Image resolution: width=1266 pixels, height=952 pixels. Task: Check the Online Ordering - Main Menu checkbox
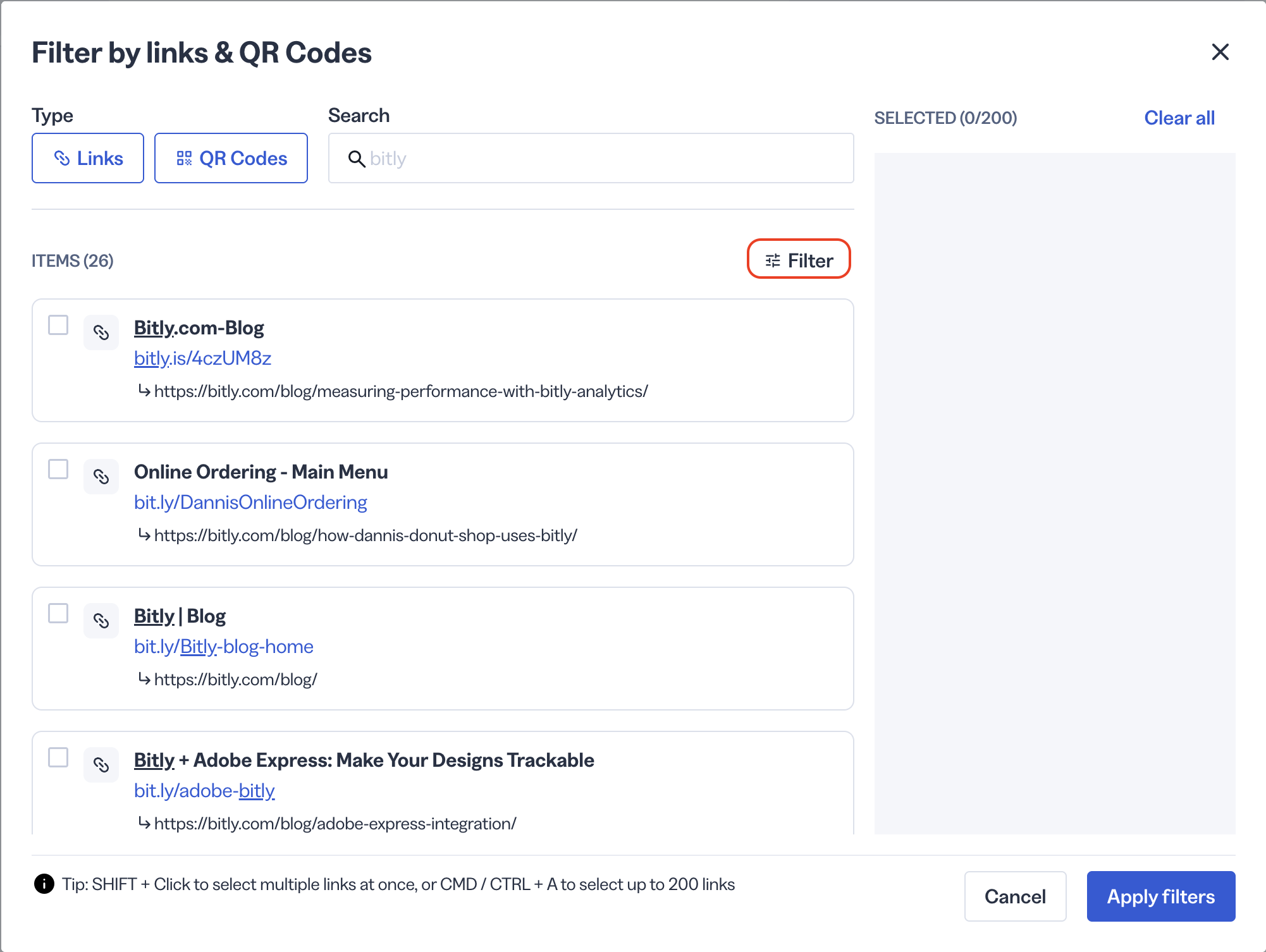pyautogui.click(x=58, y=469)
